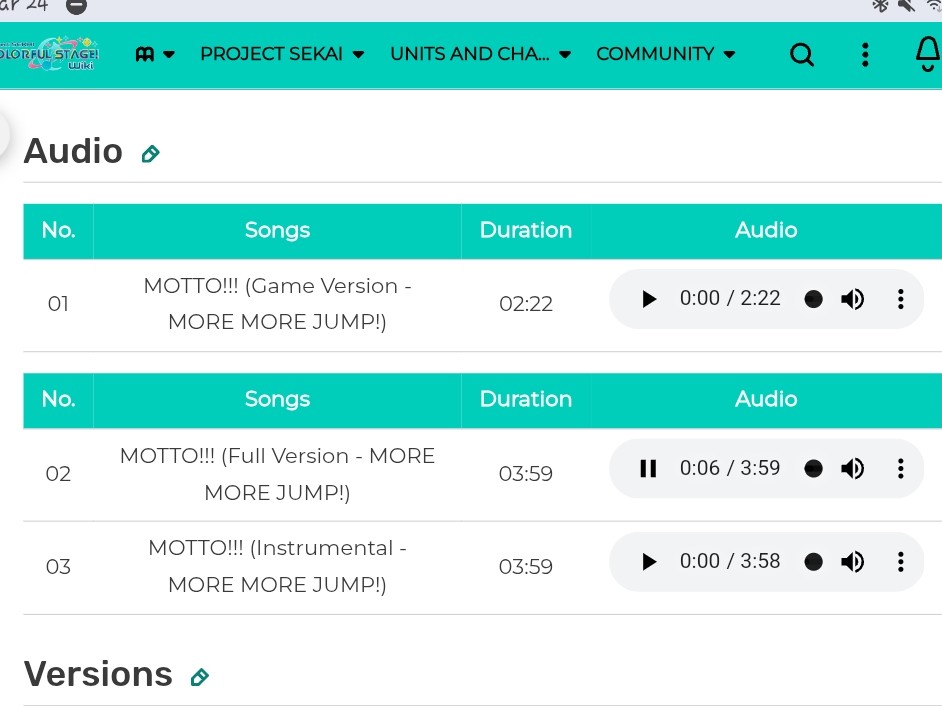Viewport: 942px width, 706px height.
Task: Click the Colorful Stage wiki logo
Action: click(55, 55)
